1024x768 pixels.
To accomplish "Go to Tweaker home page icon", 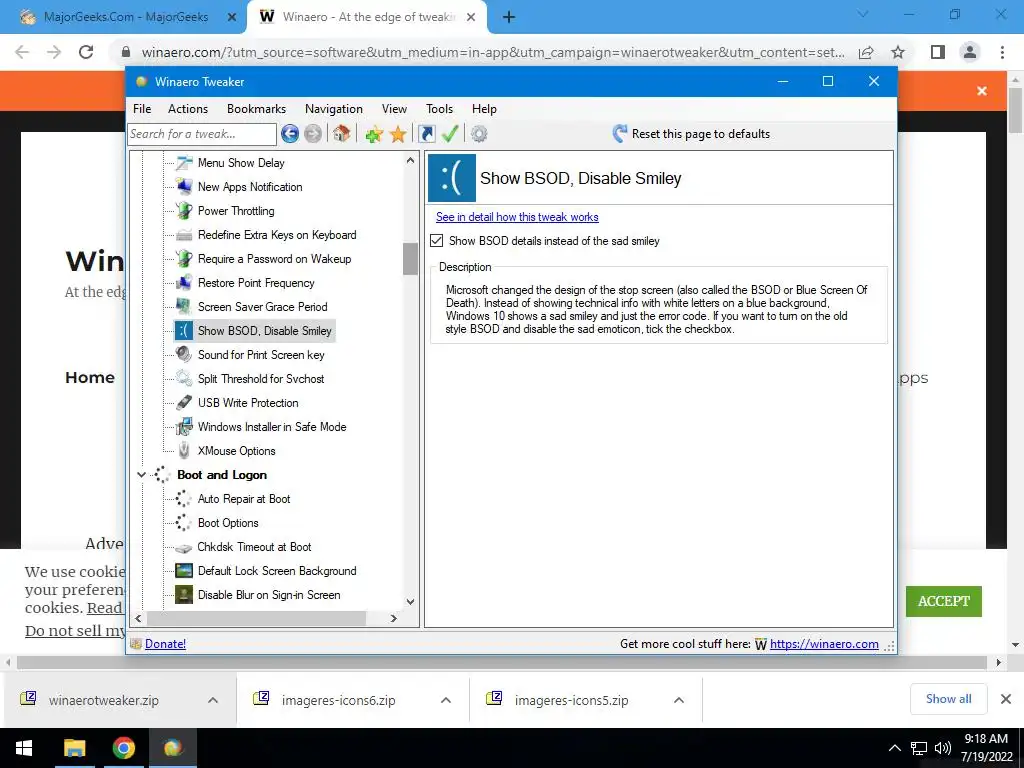I will coord(342,134).
